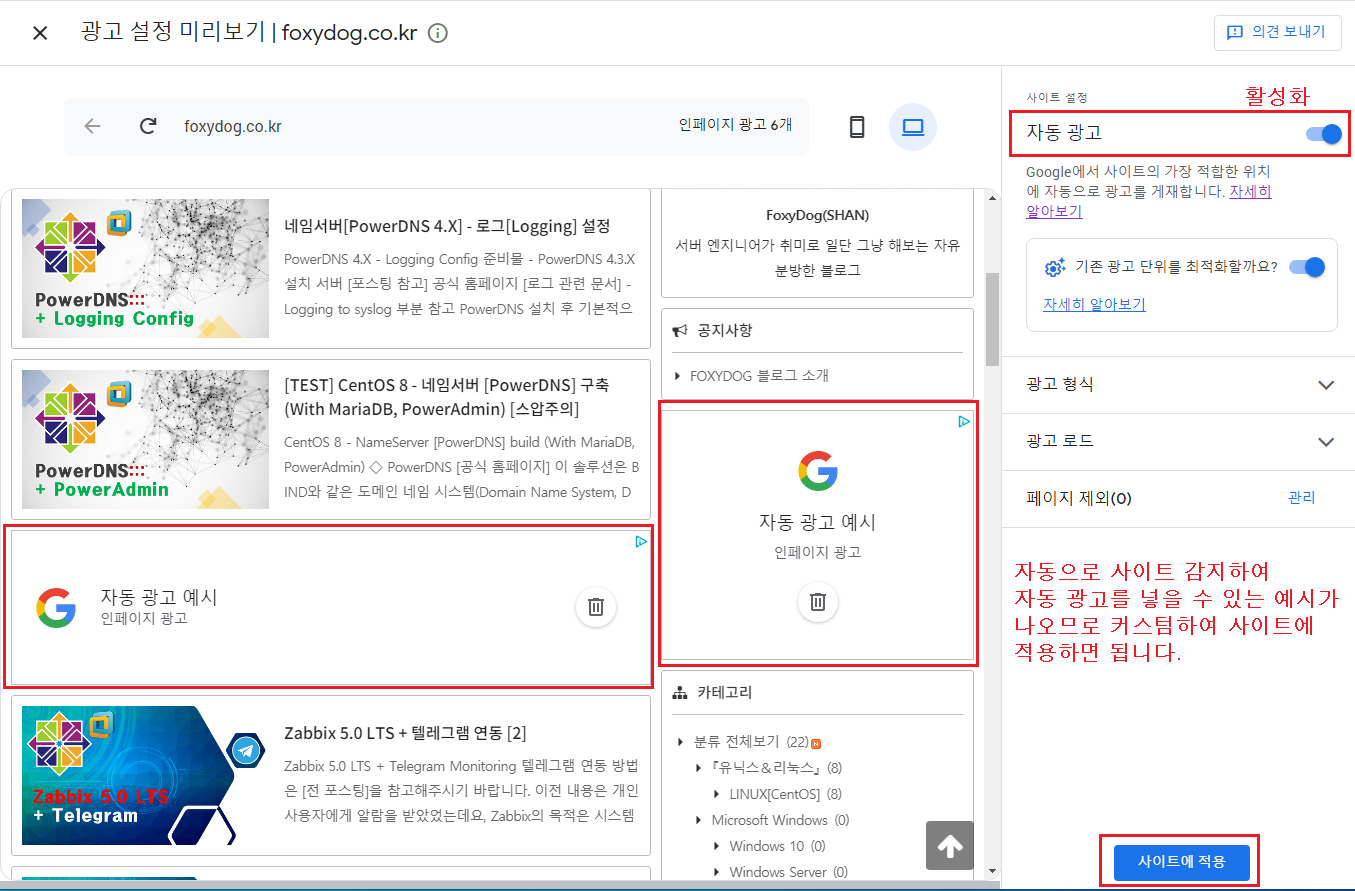This screenshot has width=1355, height=891.
Task: Toggle 기존 광고 단위 최적화 switch
Action: (x=1307, y=267)
